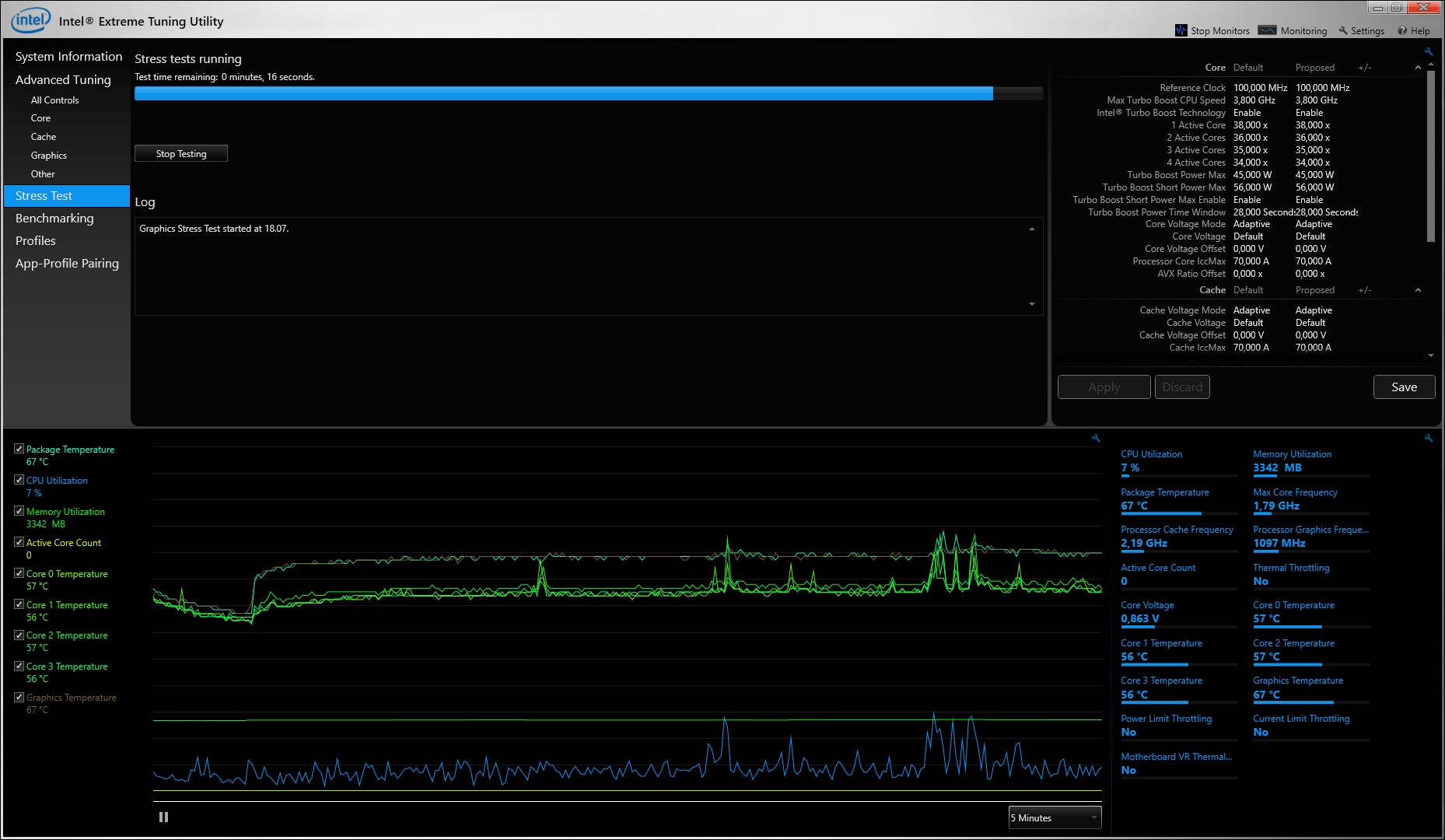Click the Settings wrench icon in header
1445x840 pixels.
click(1343, 31)
